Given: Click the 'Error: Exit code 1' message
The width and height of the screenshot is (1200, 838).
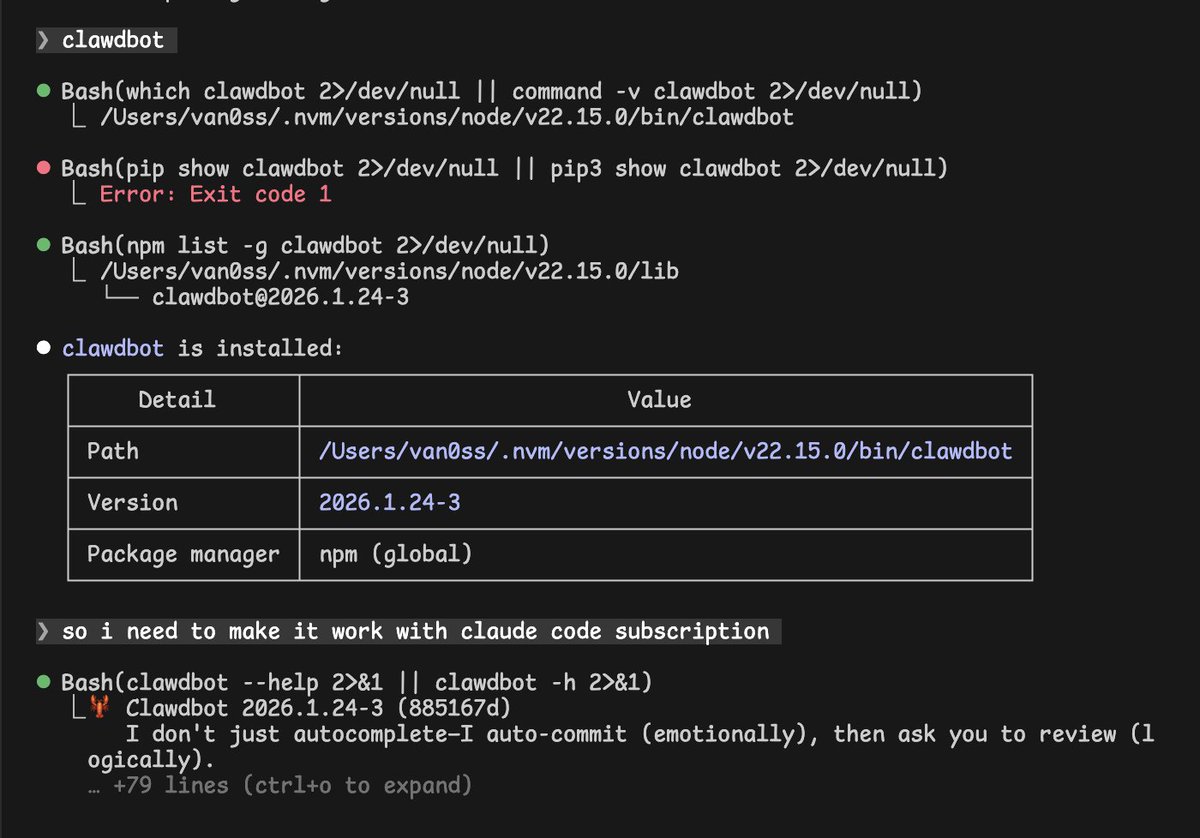Looking at the screenshot, I should click(215, 194).
